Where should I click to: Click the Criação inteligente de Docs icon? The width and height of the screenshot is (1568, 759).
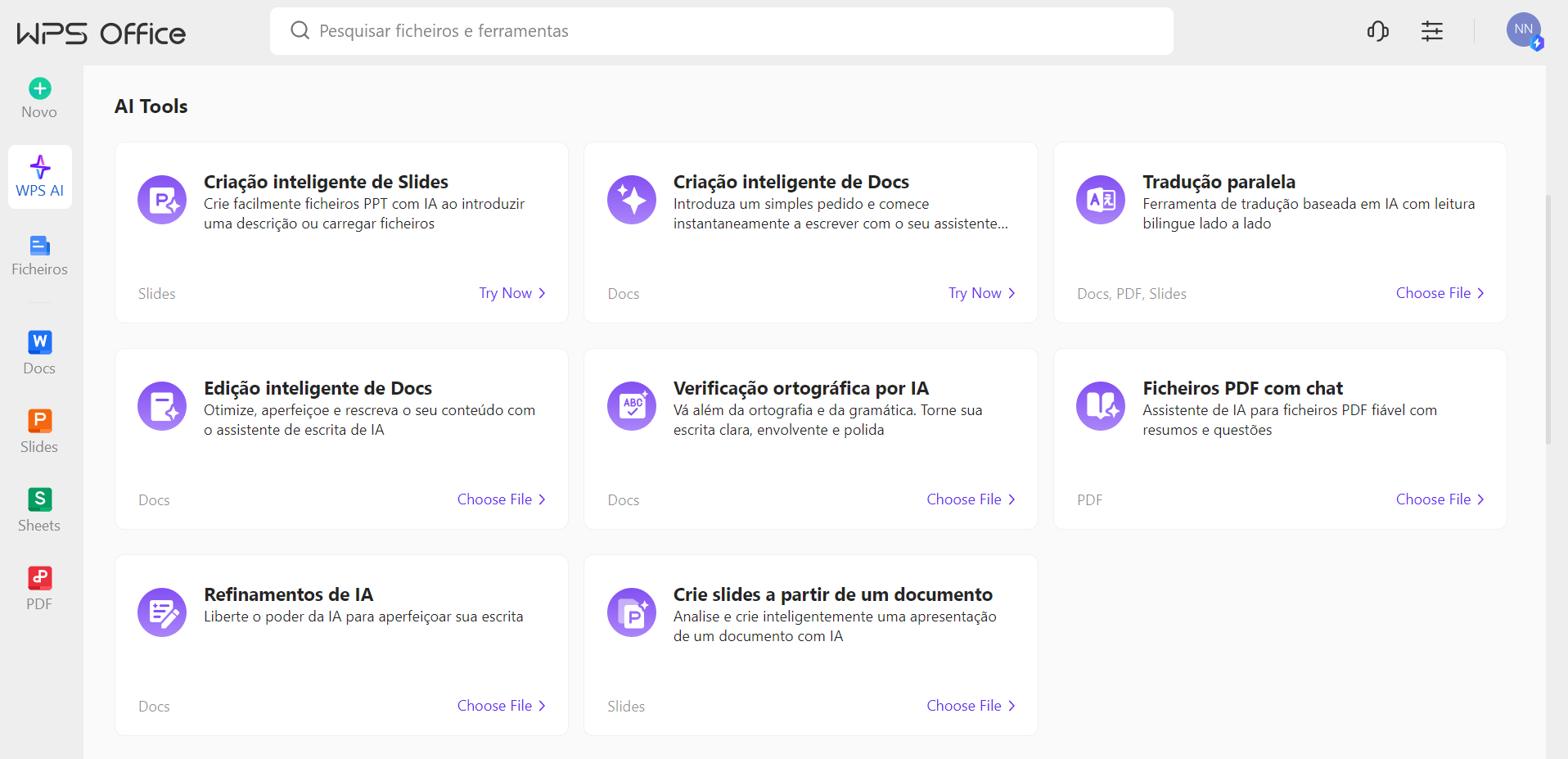click(632, 200)
